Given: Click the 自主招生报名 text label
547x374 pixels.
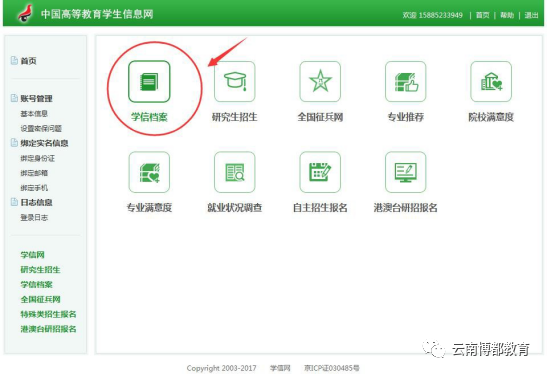Looking at the screenshot, I should (x=320, y=208).
